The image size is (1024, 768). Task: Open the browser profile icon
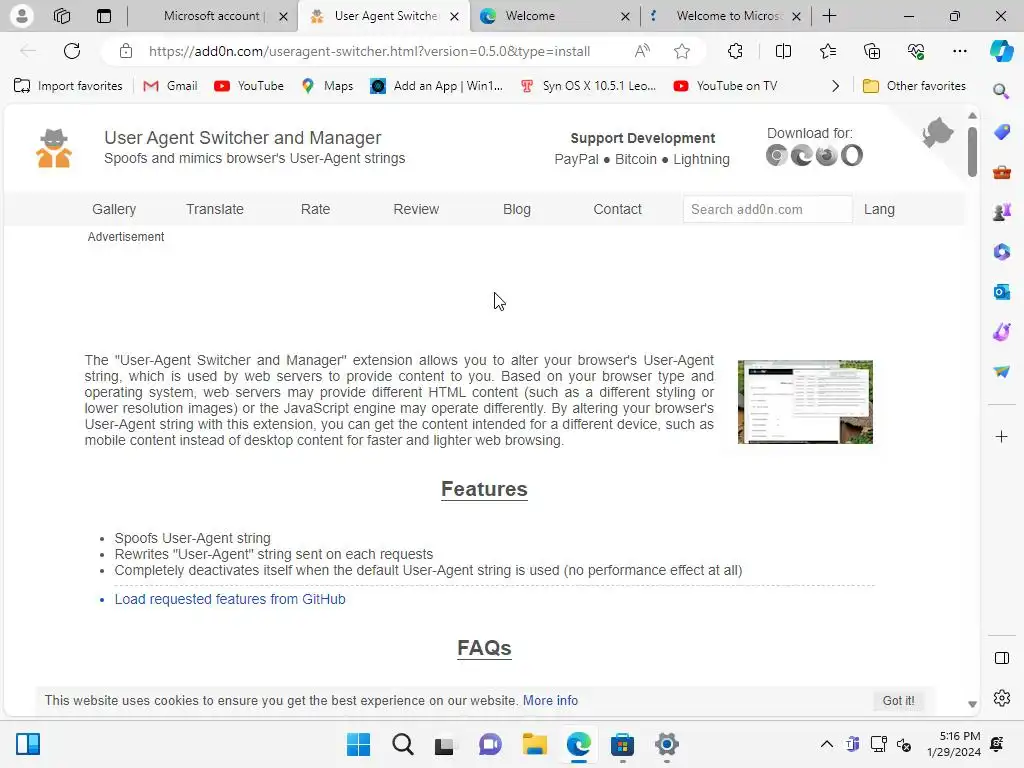22,16
